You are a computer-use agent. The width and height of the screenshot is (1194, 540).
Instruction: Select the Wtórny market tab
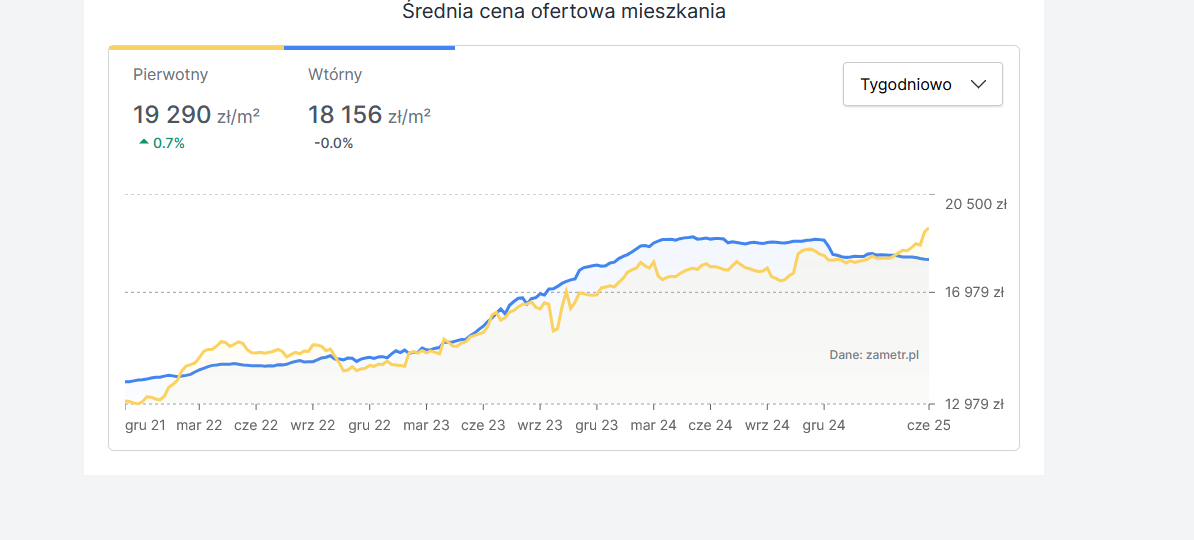(x=335, y=75)
